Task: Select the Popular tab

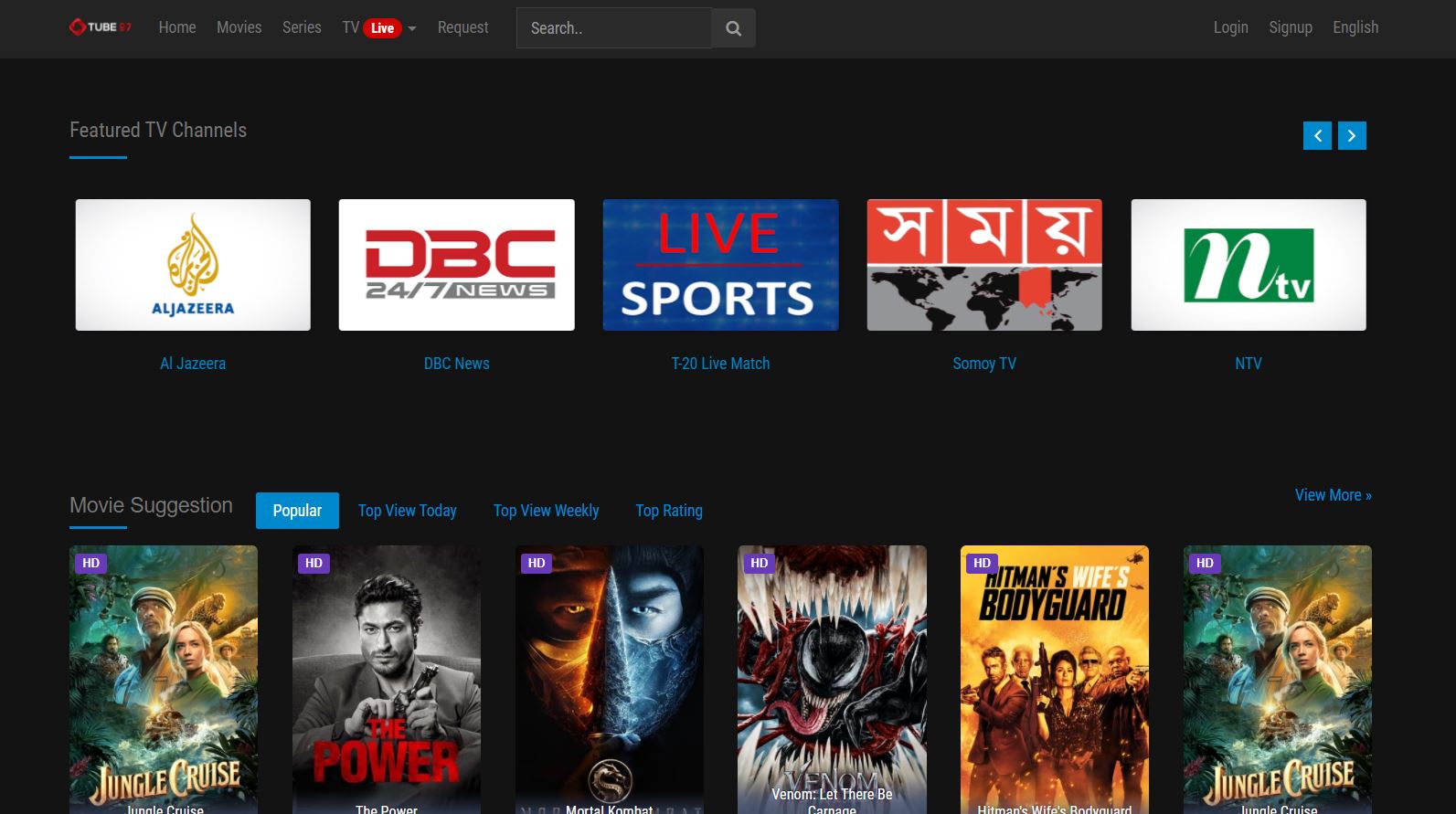Action: point(297,511)
